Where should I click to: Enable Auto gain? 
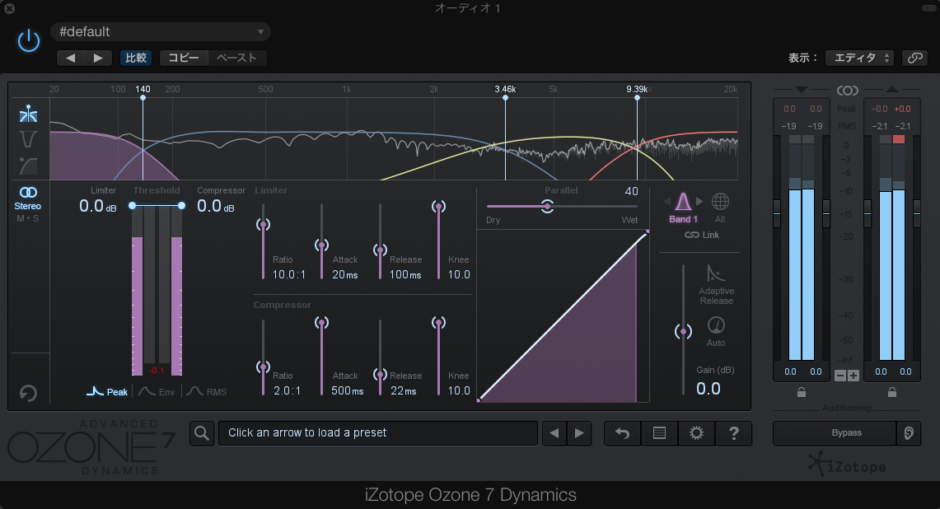[716, 329]
